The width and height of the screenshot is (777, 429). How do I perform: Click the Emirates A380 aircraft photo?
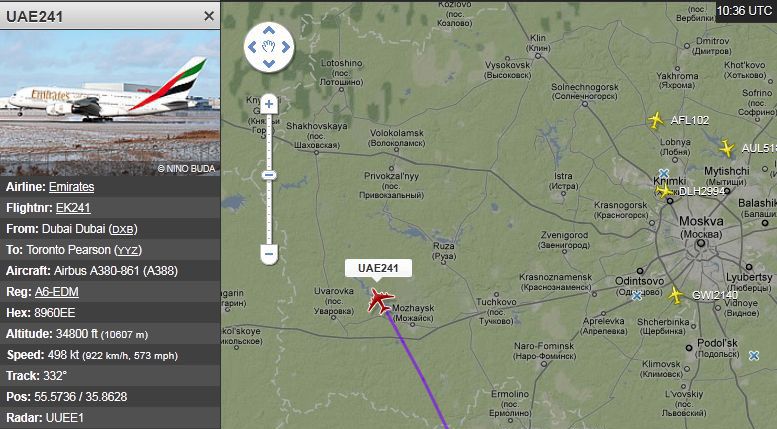[x=110, y=103]
